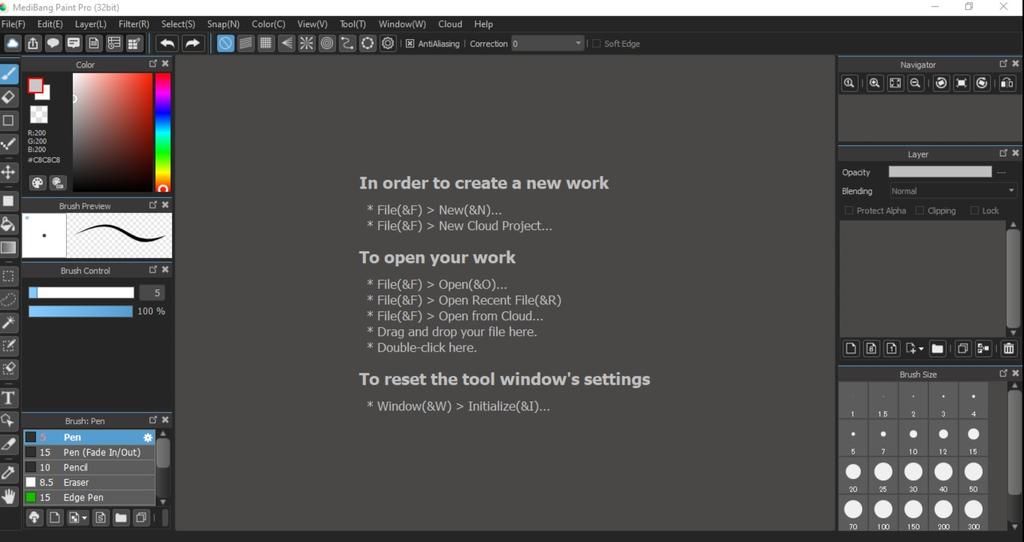
Task: Choose the Magic Wand tool
Action: (x=8, y=323)
